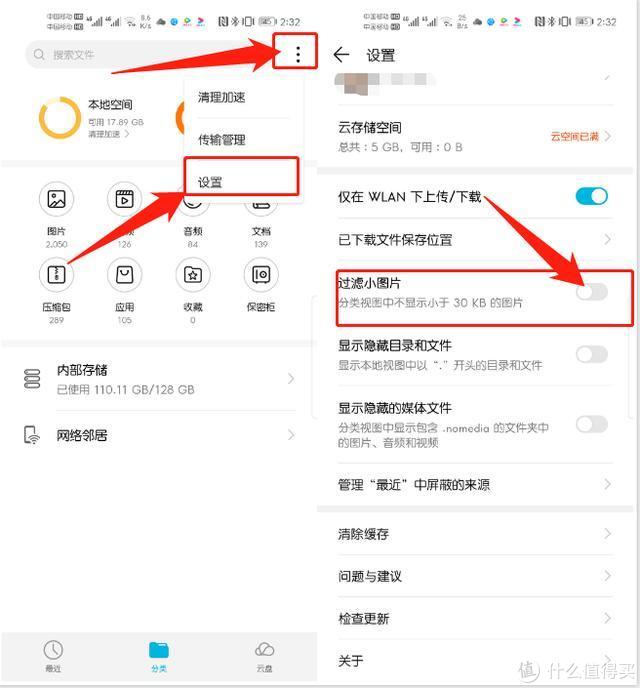This screenshot has height=688, width=640.
Task: Turn on 显示隐藏目录和文件 switch
Action: 592,354
